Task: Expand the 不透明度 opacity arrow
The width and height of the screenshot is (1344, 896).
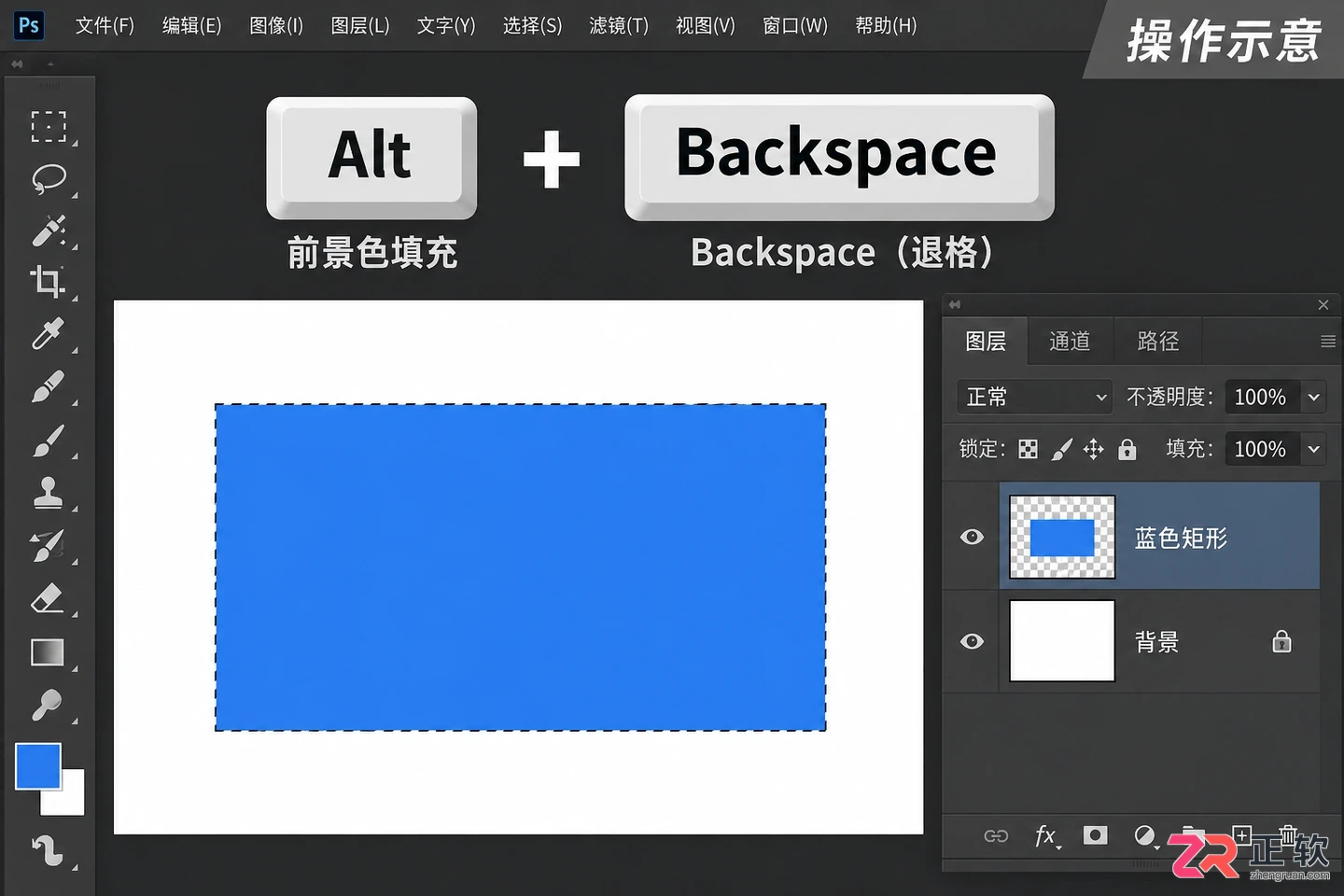Action: pos(1313,397)
